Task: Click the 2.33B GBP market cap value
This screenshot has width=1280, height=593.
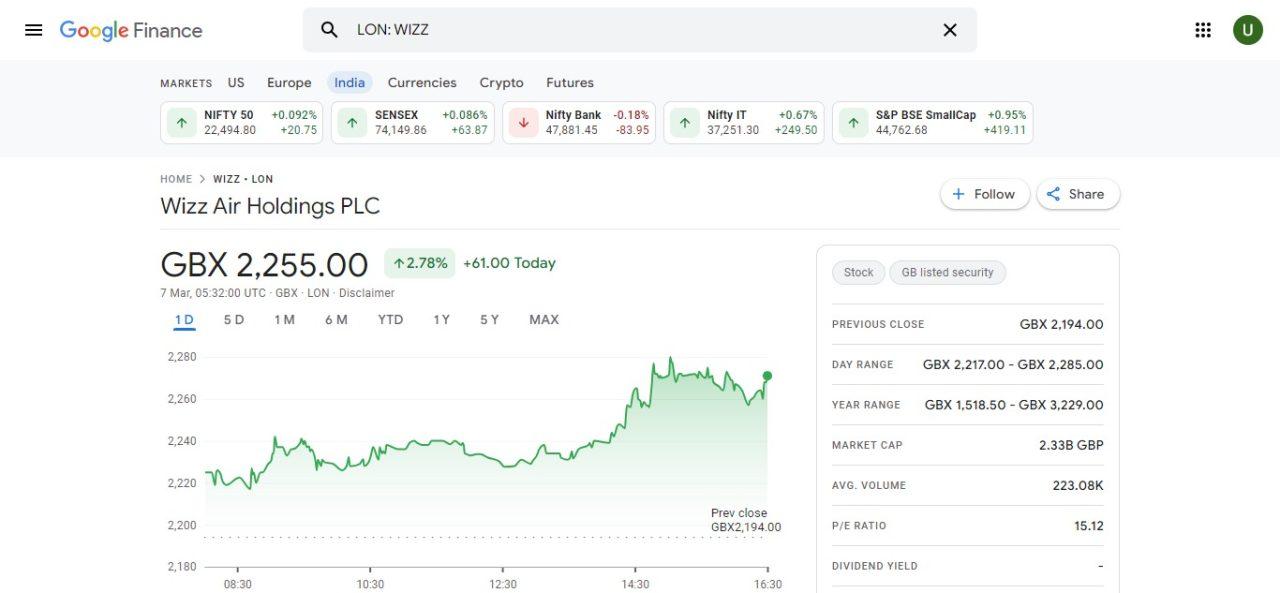Action: coord(1071,445)
